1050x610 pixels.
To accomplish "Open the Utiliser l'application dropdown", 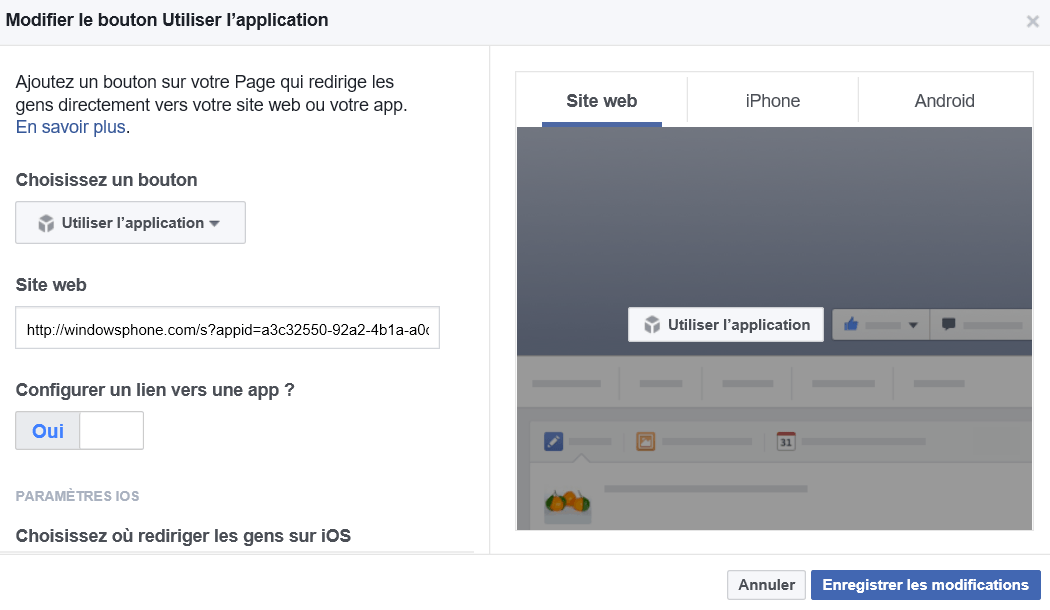I will pyautogui.click(x=131, y=222).
